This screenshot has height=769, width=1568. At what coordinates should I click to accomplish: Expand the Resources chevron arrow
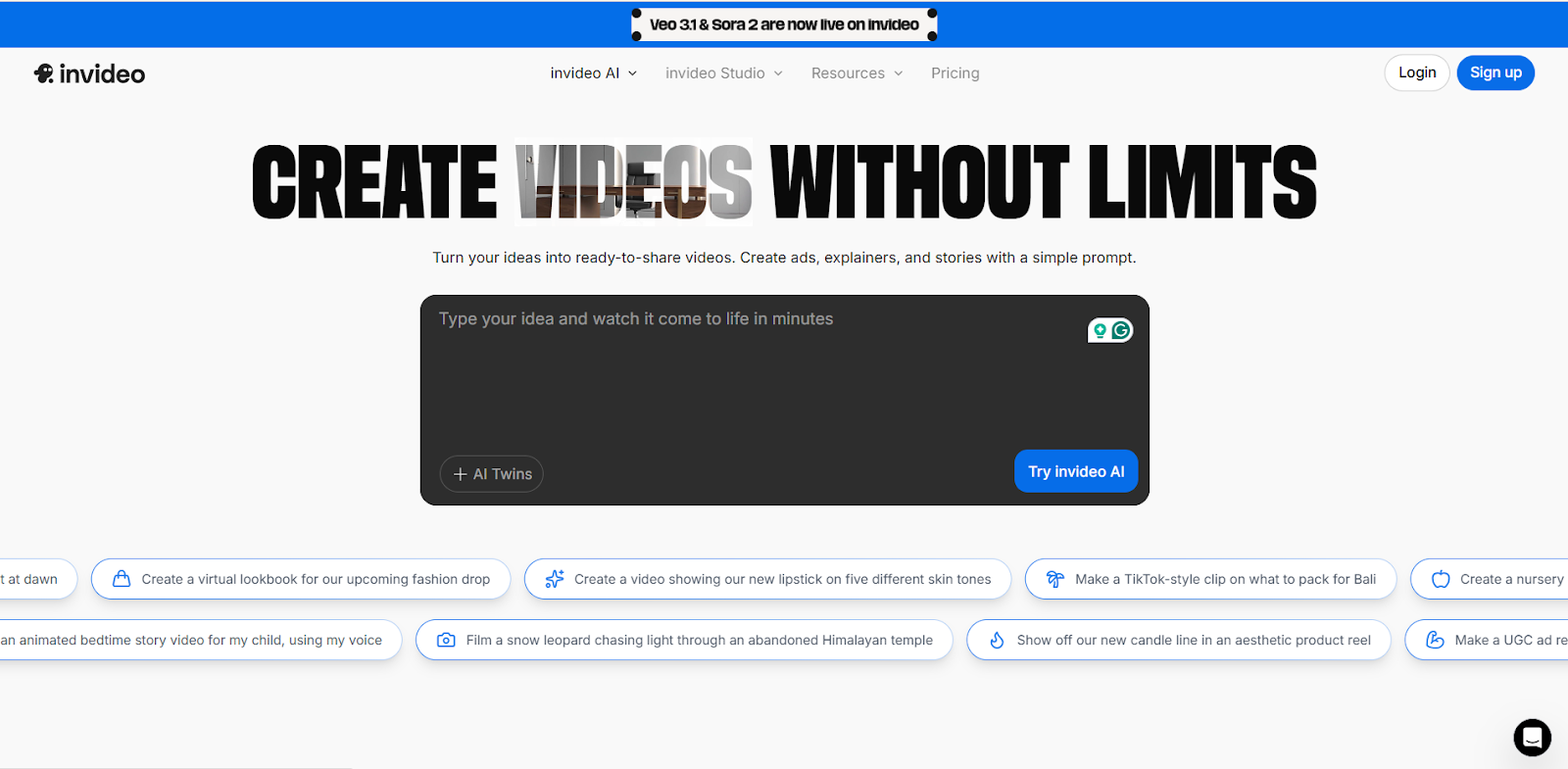pyautogui.click(x=898, y=73)
